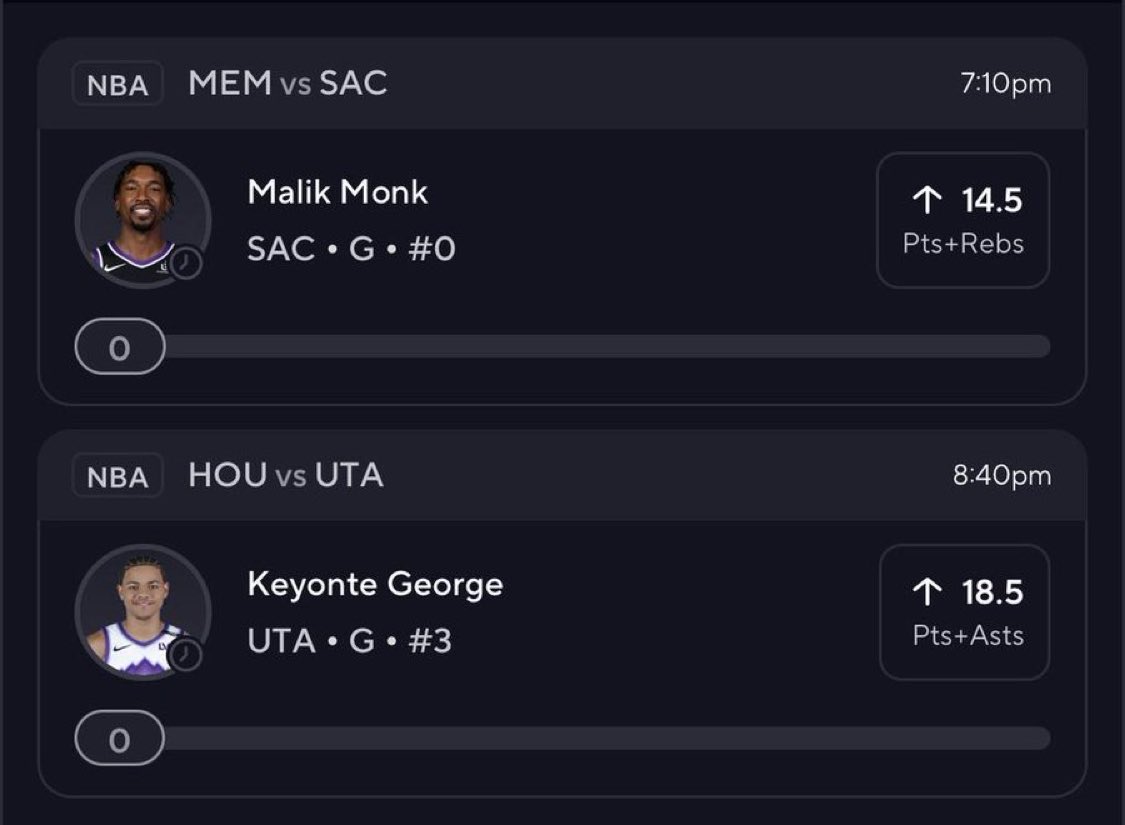
Task: Click NBA badge in HOU vs UTA header
Action: [117, 477]
